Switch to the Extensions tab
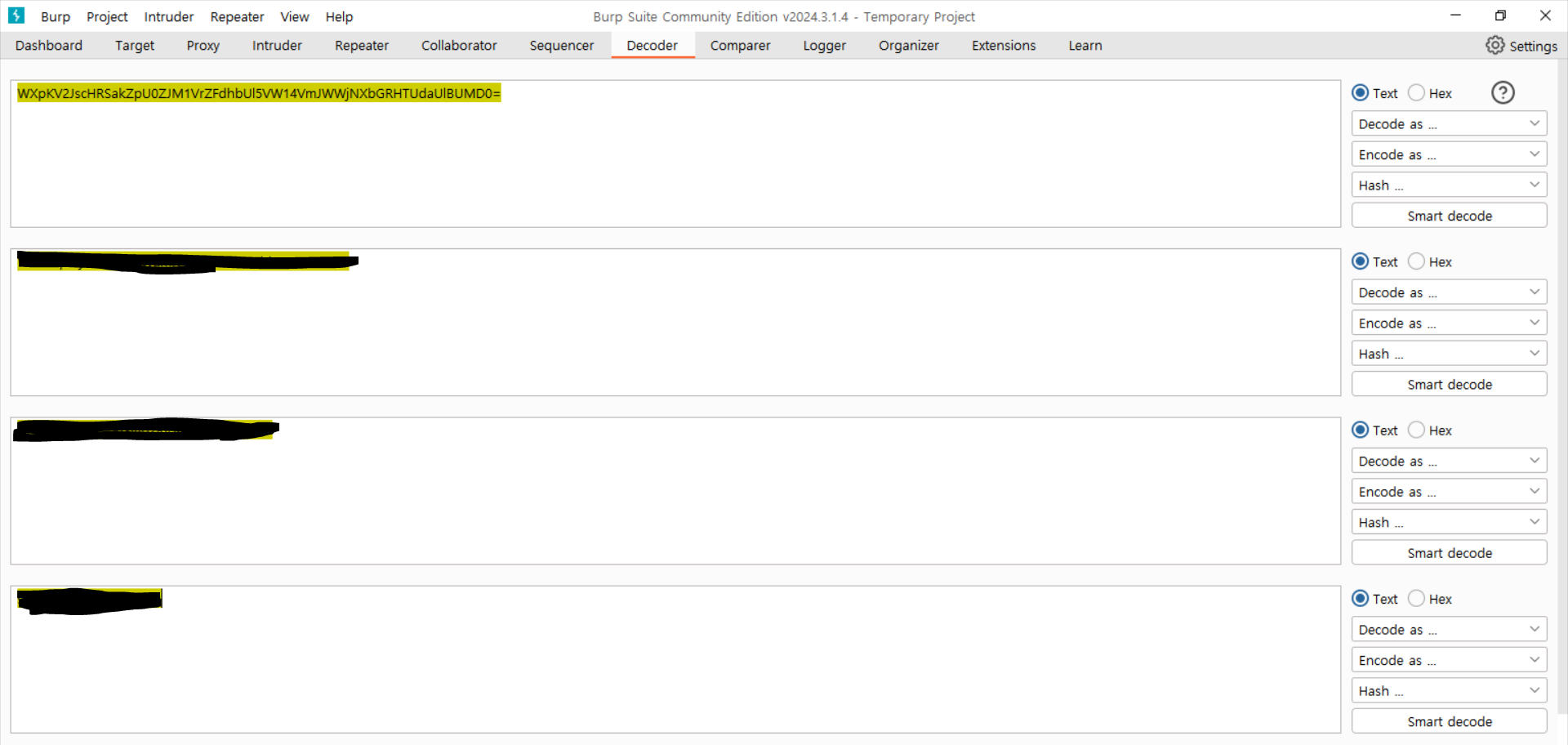Image resolution: width=1568 pixels, height=745 pixels. (x=1004, y=46)
